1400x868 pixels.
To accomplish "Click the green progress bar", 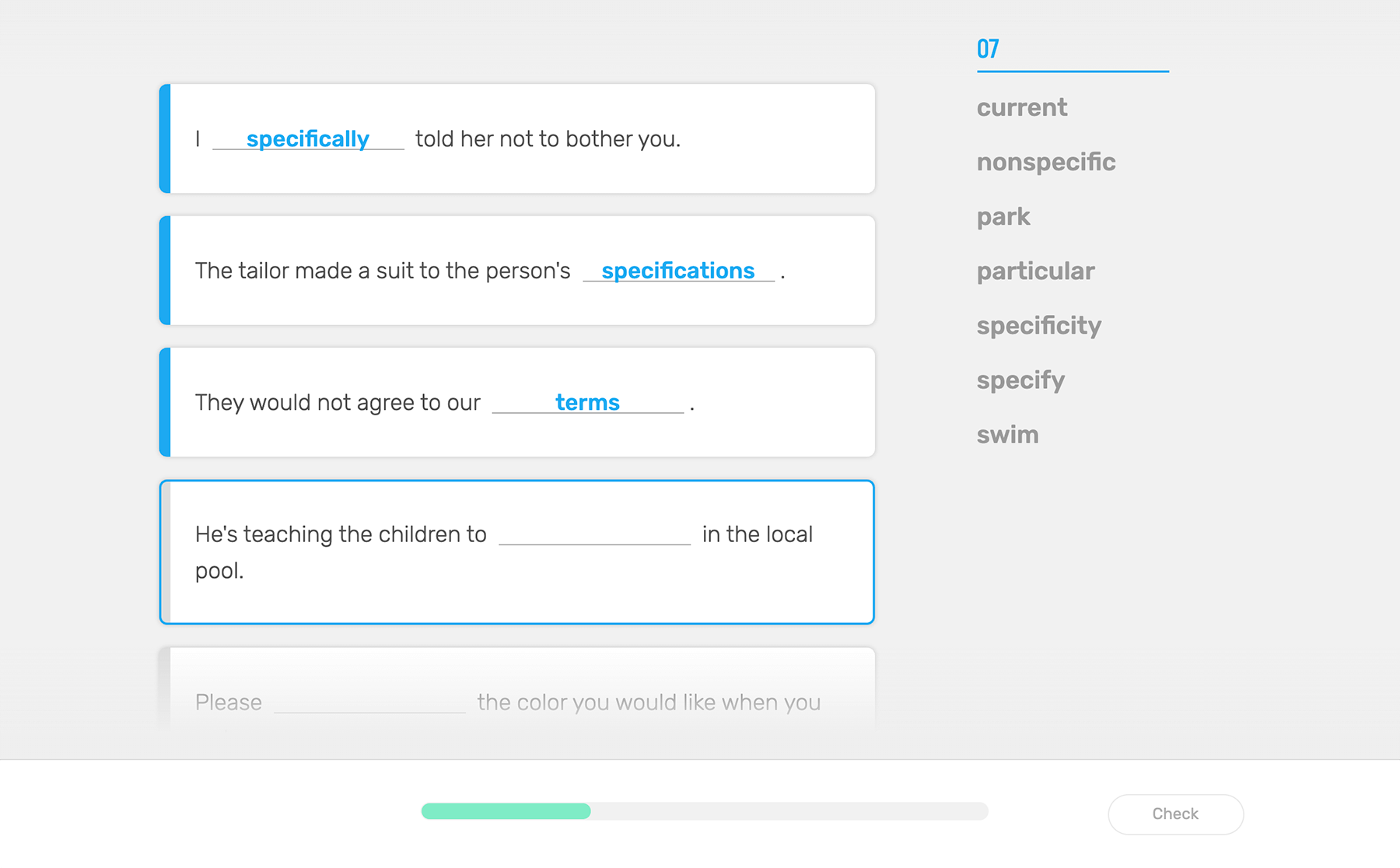I will pos(506,811).
